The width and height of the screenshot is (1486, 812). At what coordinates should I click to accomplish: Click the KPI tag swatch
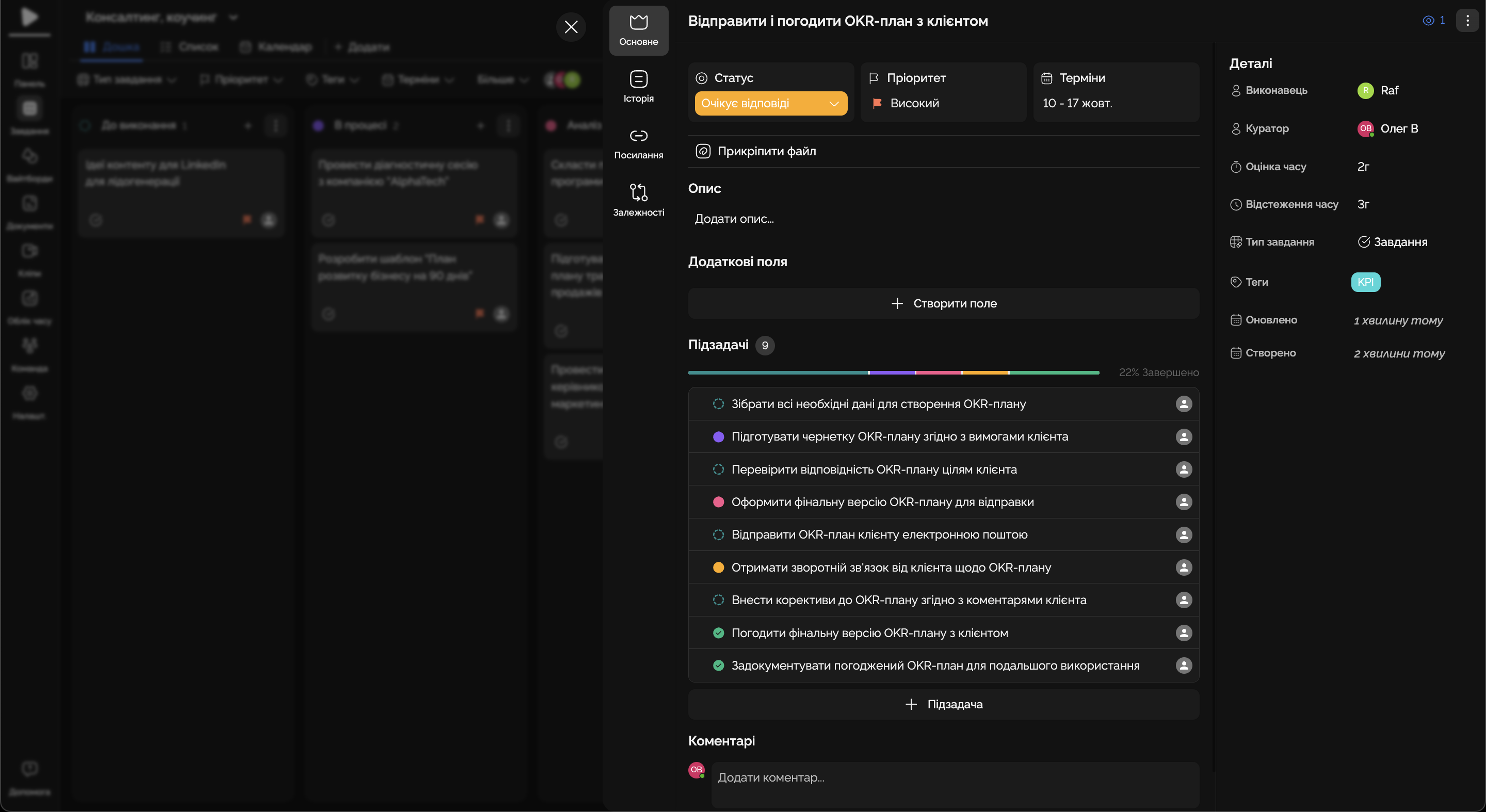click(x=1365, y=283)
